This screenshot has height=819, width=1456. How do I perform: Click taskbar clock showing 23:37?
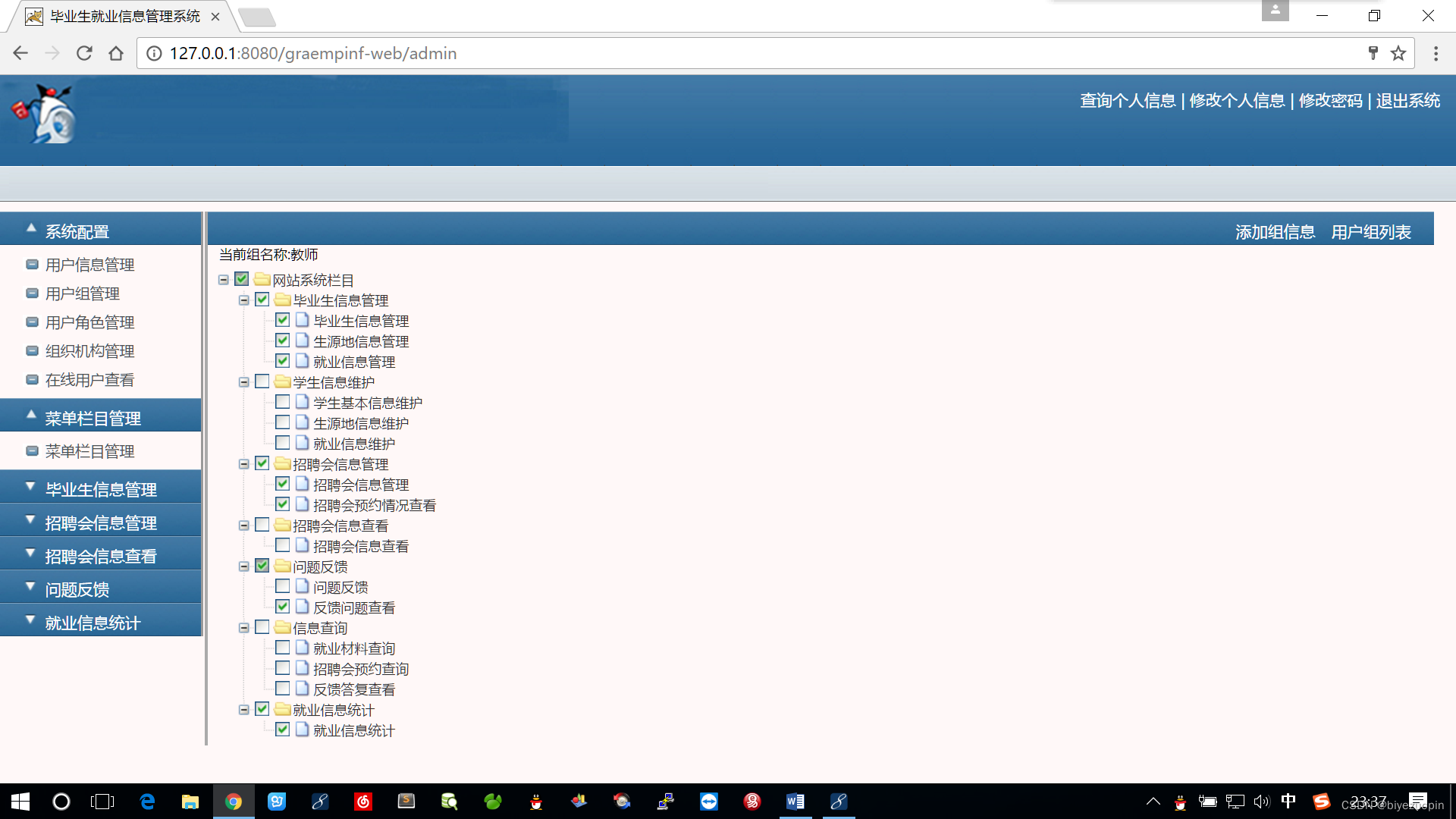[x=1368, y=802]
